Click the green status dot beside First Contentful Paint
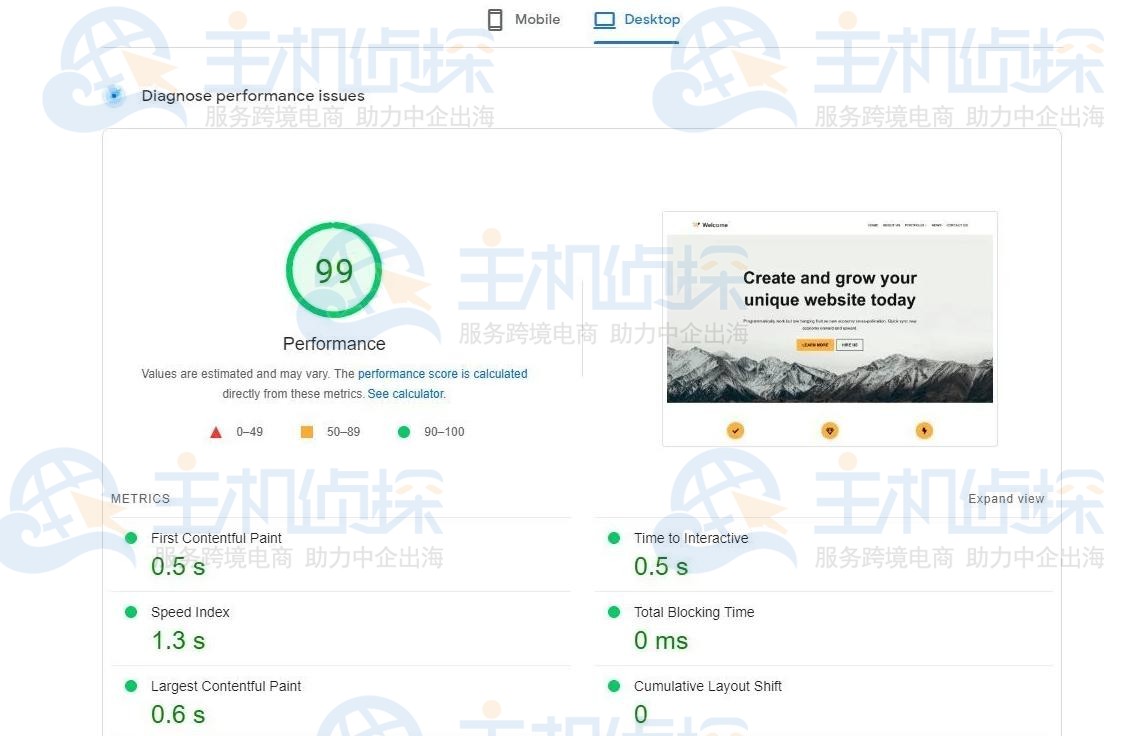Image resolution: width=1132 pixels, height=736 pixels. [x=130, y=537]
